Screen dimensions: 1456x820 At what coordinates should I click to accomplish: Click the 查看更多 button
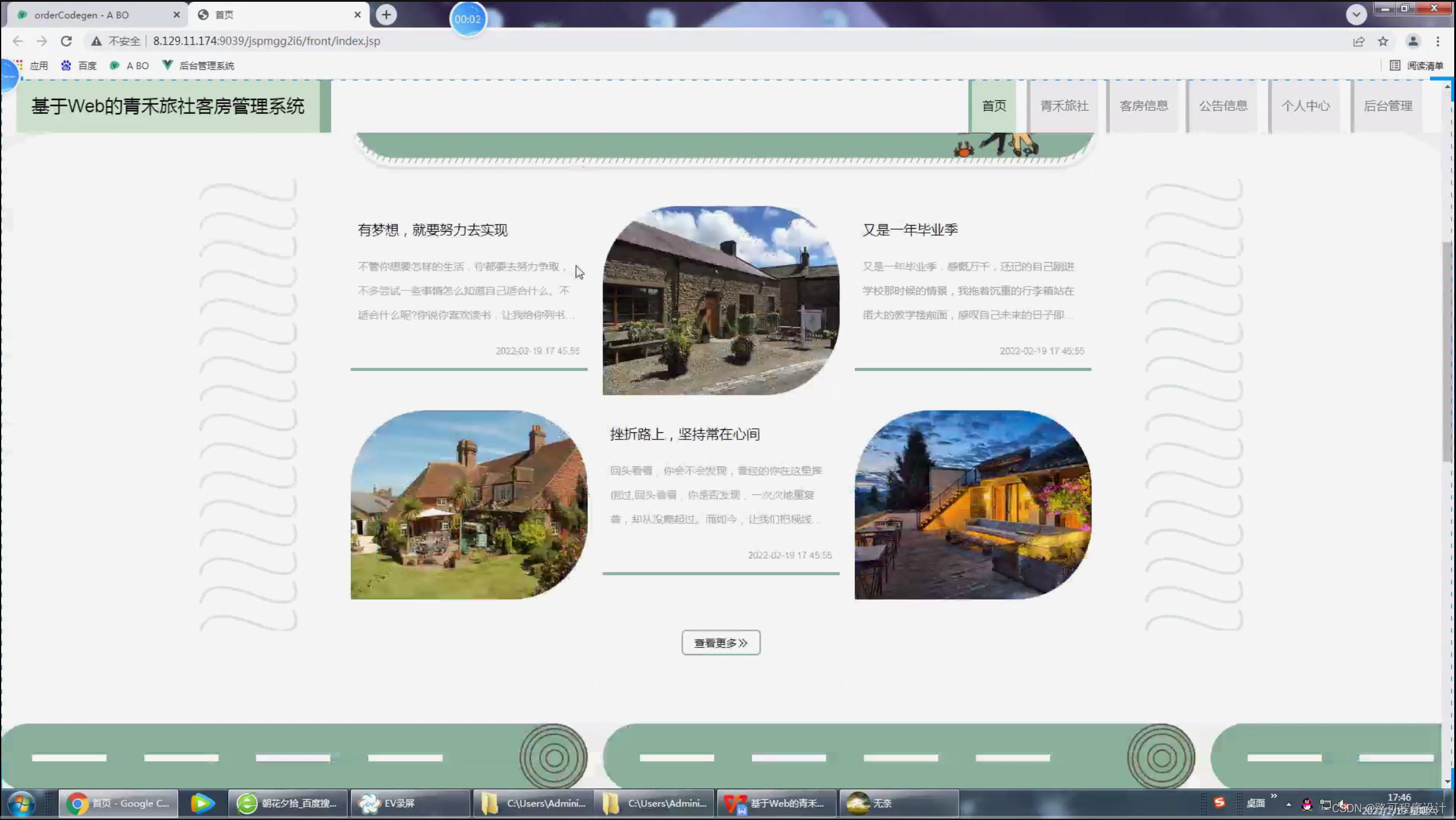tap(720, 643)
